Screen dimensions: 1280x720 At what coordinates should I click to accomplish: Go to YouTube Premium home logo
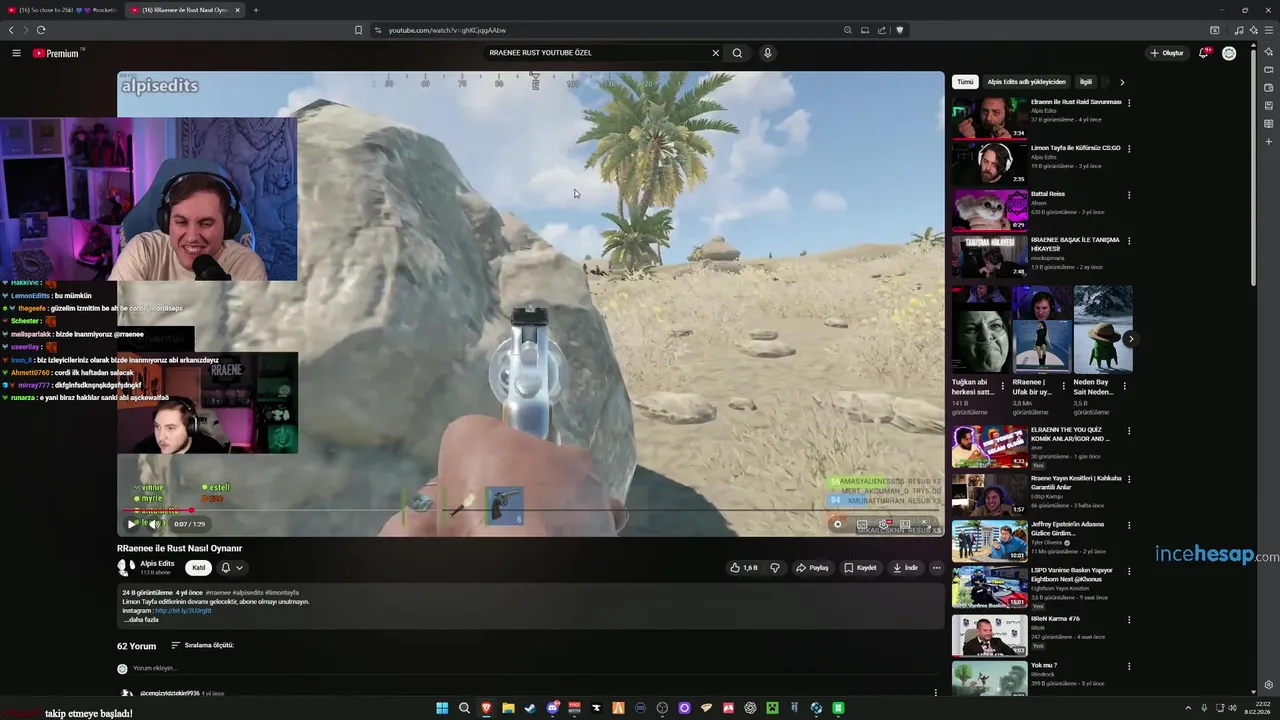pos(56,53)
